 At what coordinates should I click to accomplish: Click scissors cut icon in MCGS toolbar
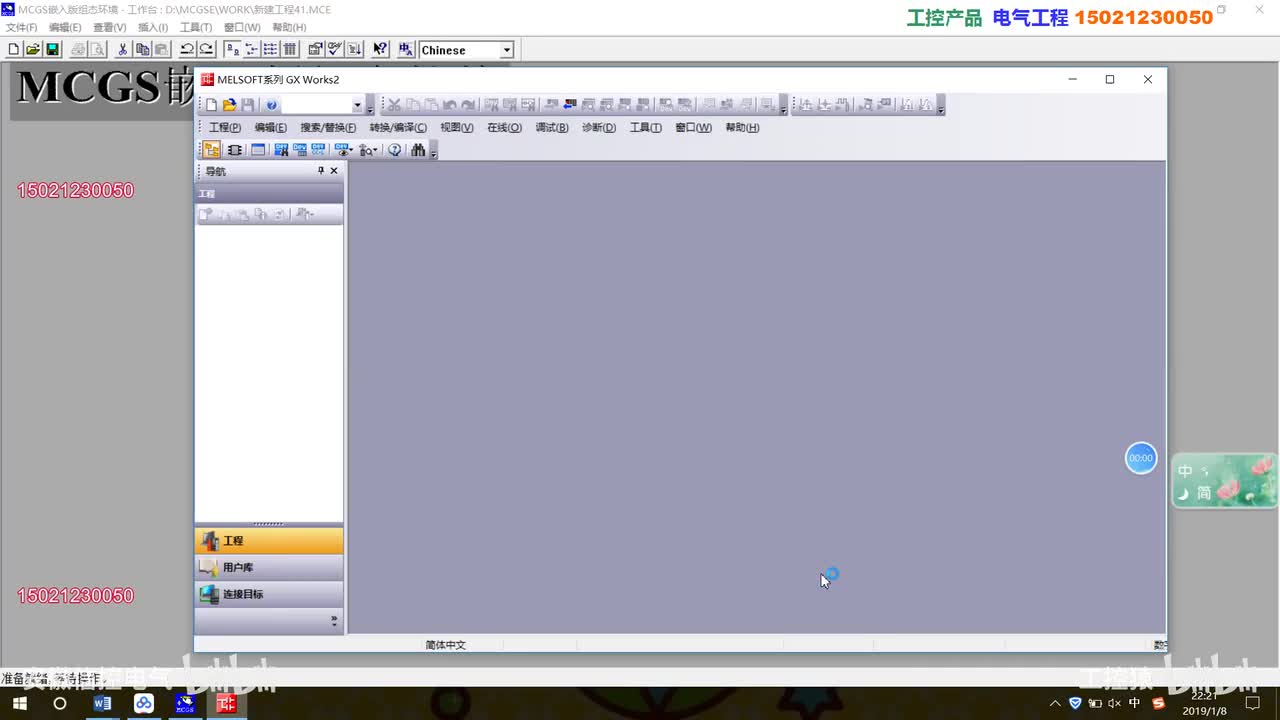[x=123, y=50]
